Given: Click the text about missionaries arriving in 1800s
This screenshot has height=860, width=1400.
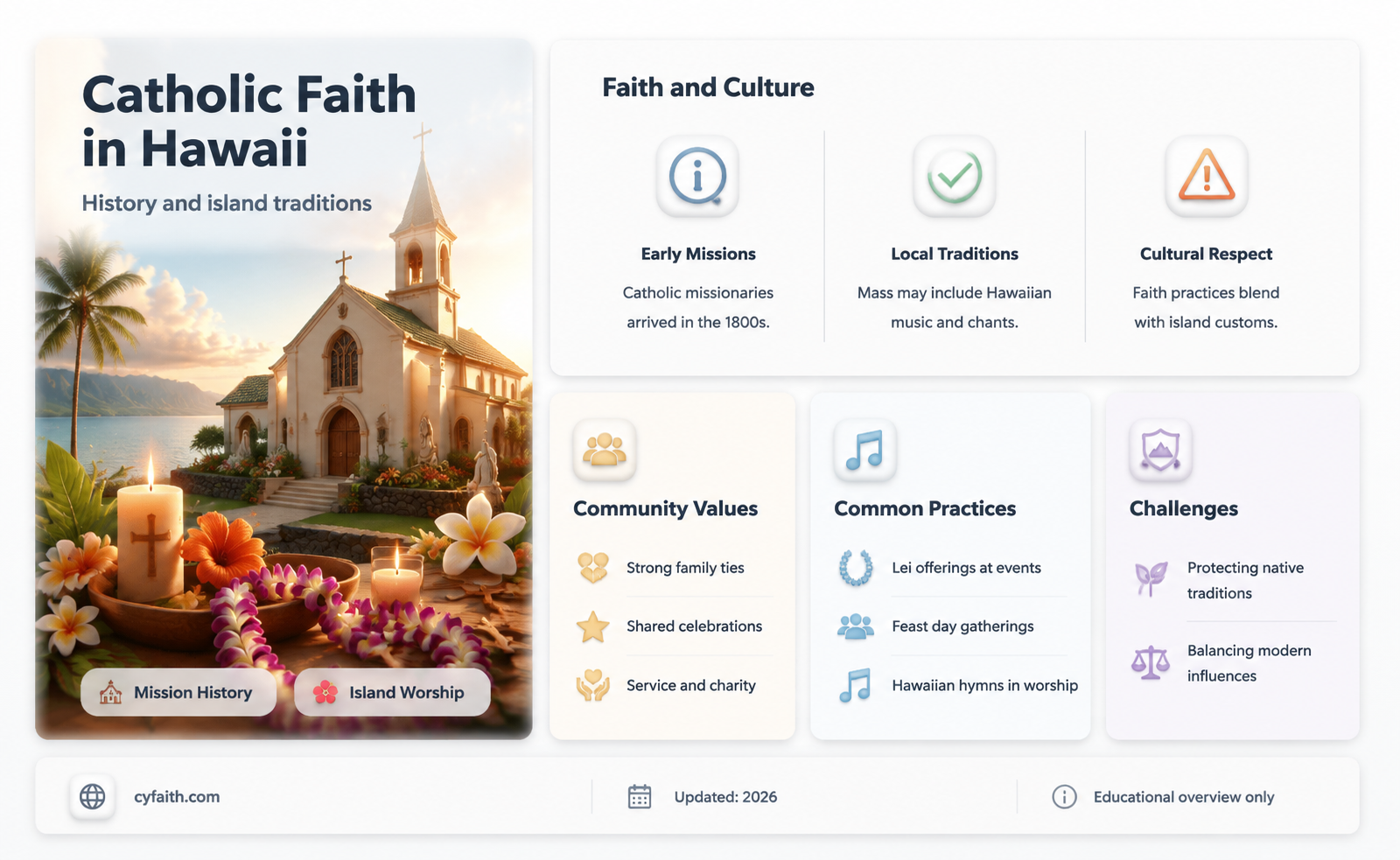Looking at the screenshot, I should (x=698, y=307).
